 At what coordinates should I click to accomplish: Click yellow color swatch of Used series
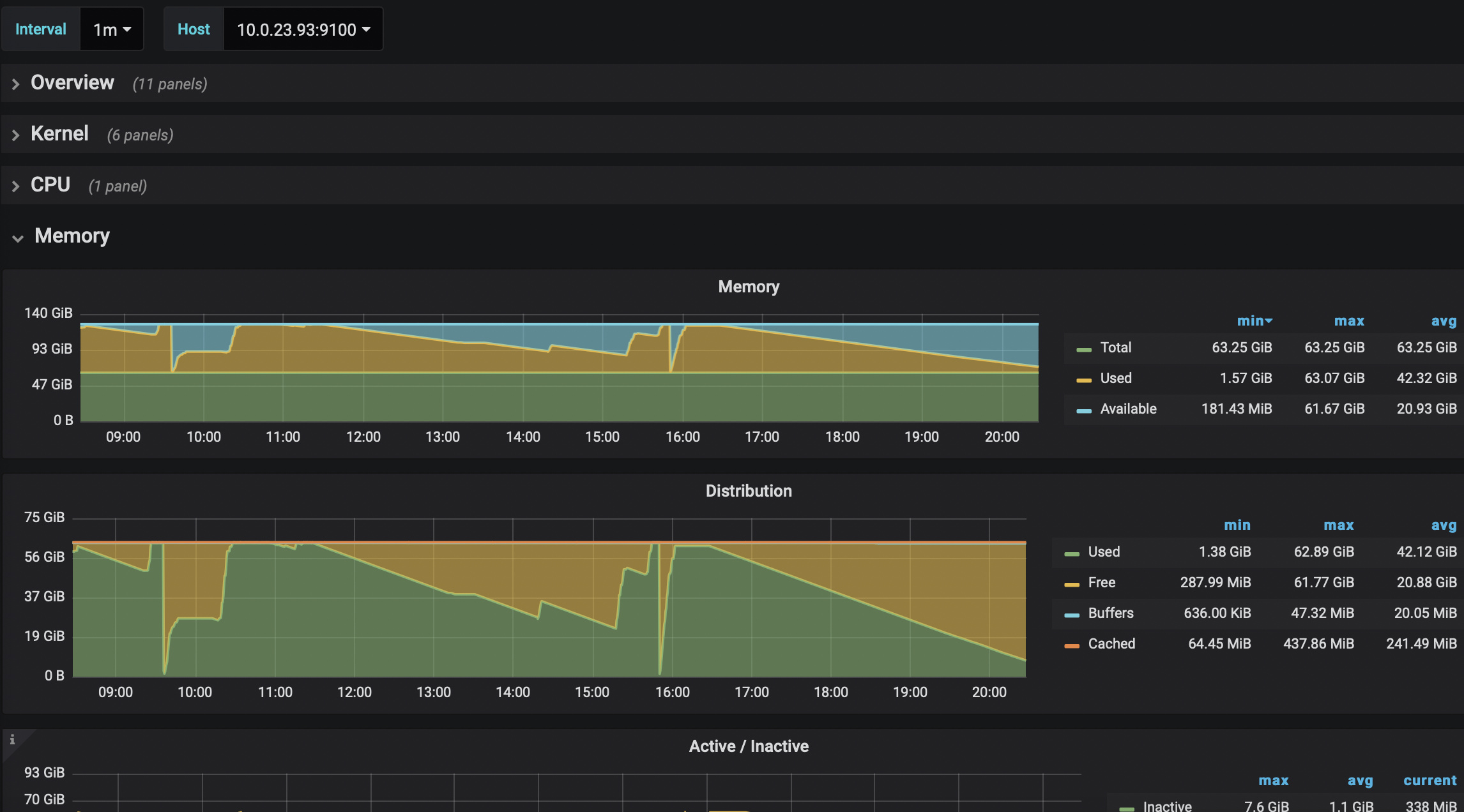coord(1083,379)
